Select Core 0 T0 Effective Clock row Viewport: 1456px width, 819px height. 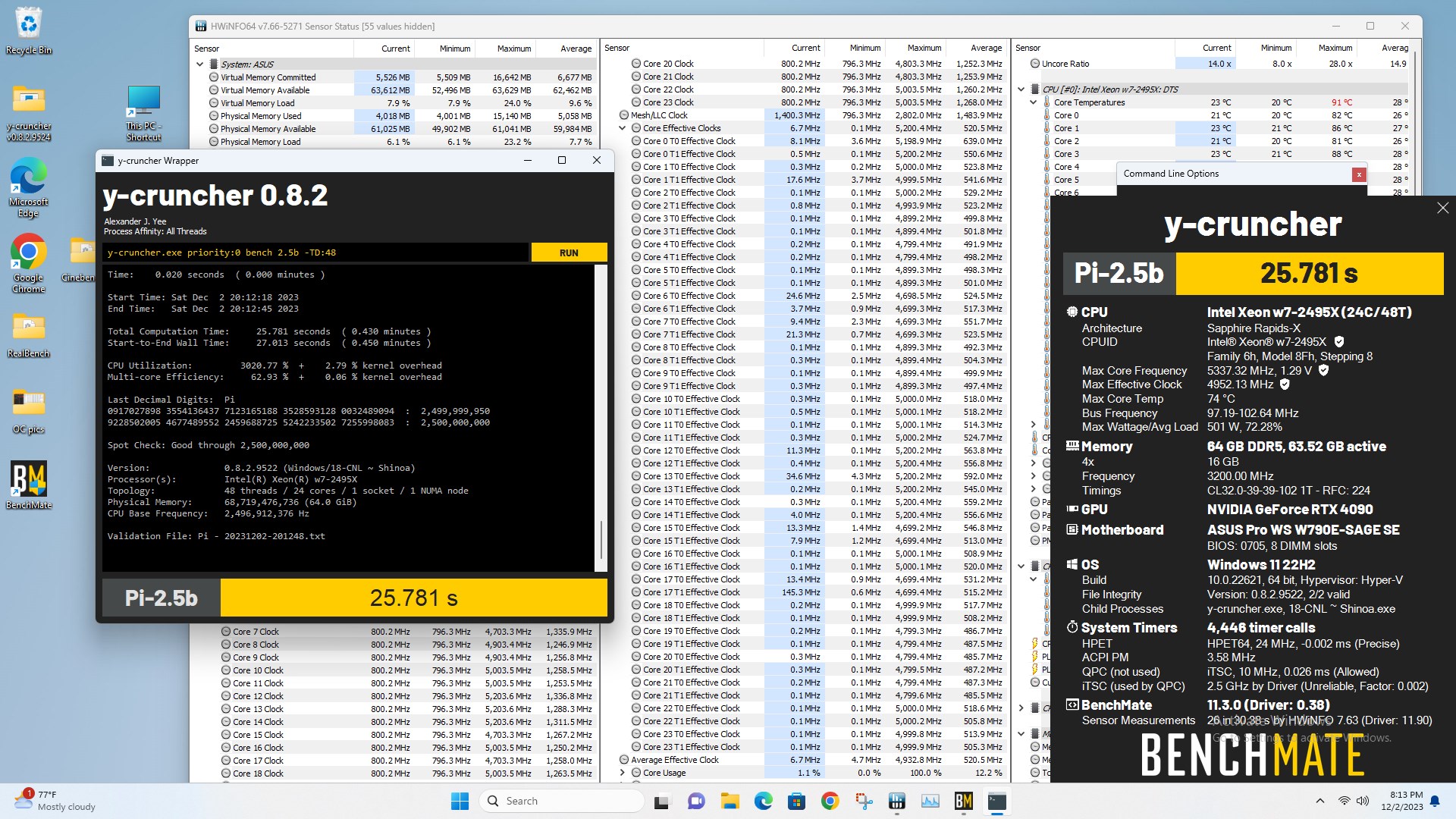[x=805, y=141]
